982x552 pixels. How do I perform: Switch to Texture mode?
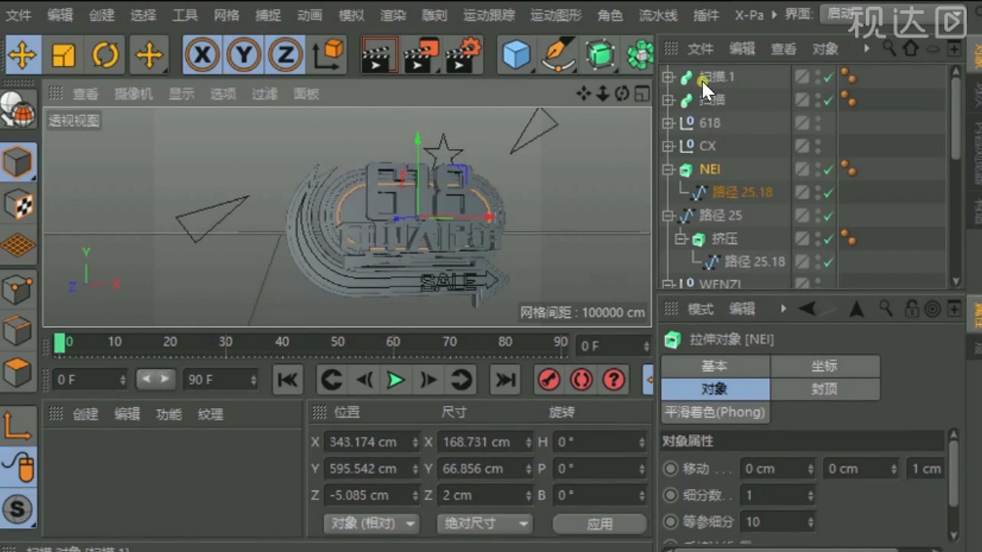click(x=18, y=204)
